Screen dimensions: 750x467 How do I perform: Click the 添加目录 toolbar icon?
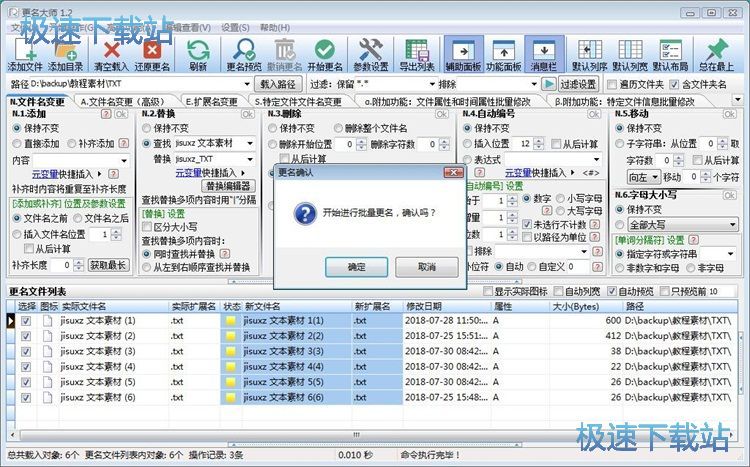click(x=65, y=54)
